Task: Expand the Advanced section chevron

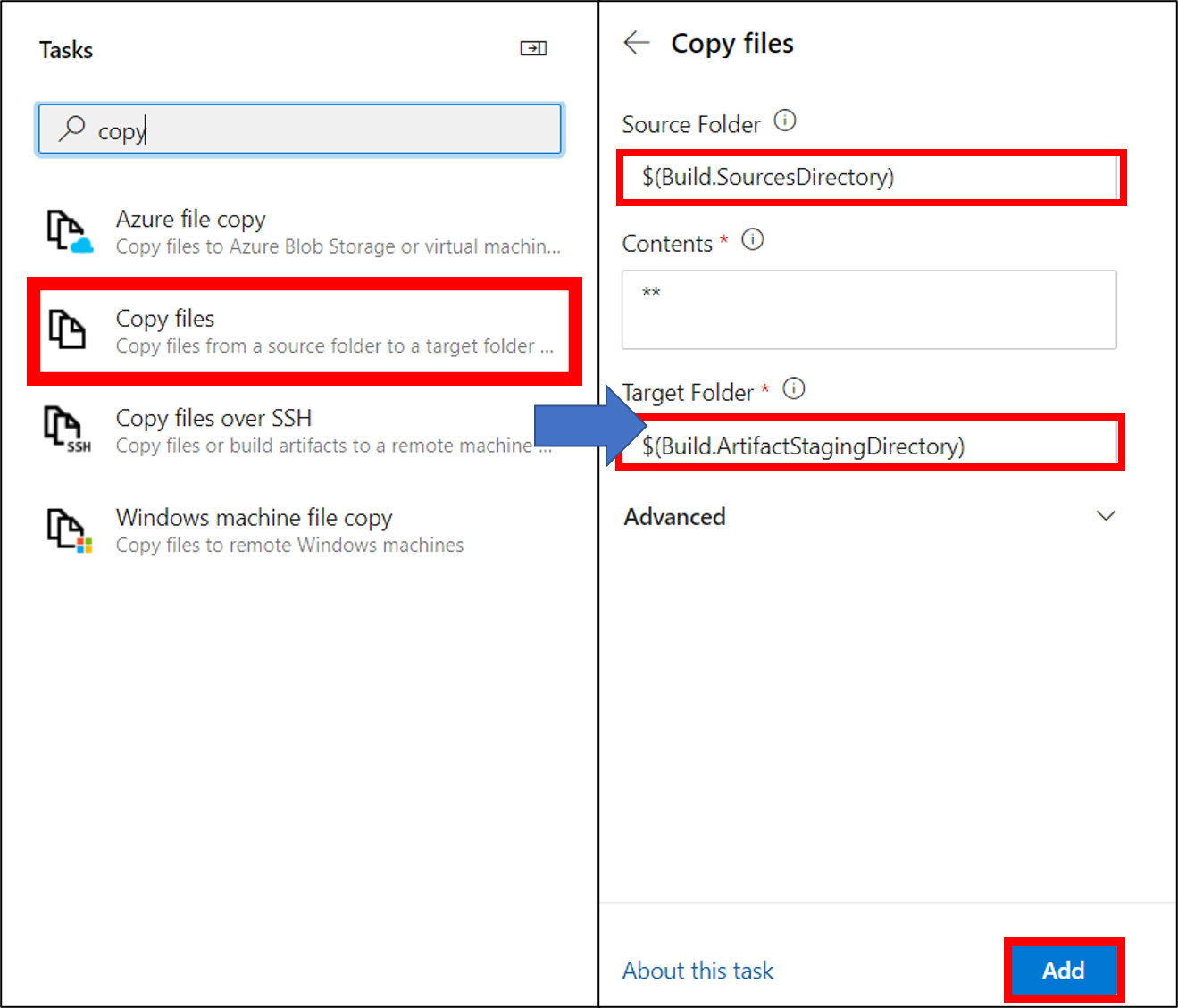Action: click(1106, 516)
